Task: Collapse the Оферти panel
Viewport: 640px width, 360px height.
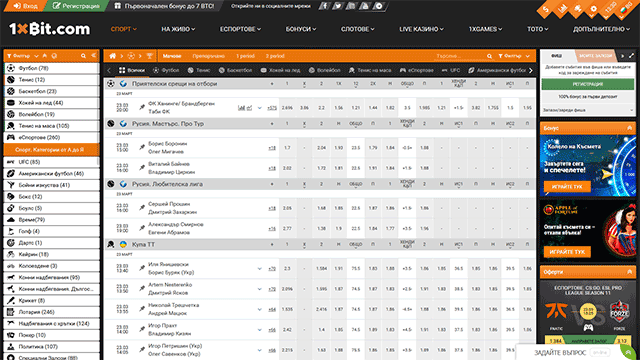Action: click(x=629, y=271)
